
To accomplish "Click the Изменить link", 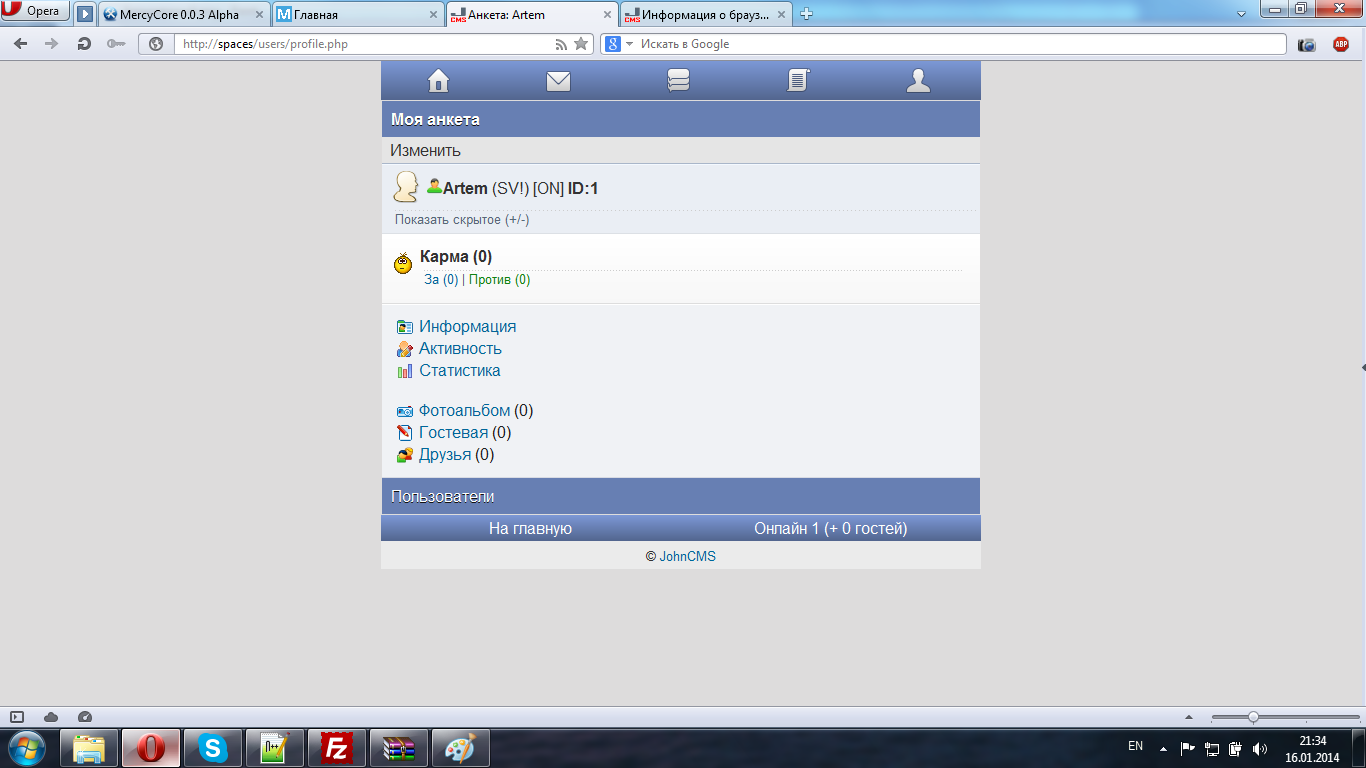I will tap(425, 151).
